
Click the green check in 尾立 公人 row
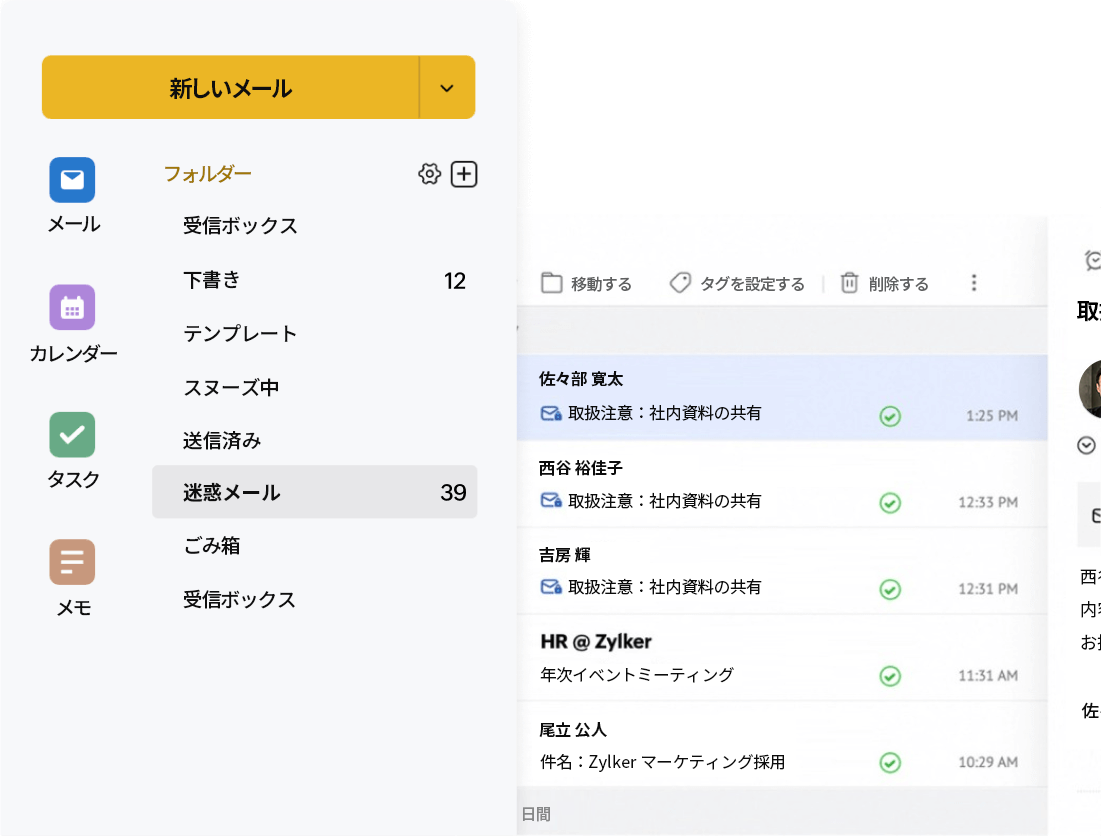coord(890,762)
